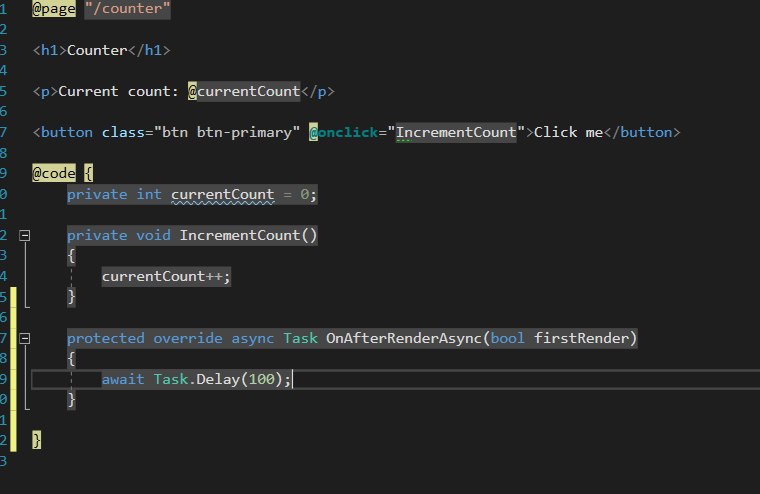
Task: Click the 'currentCount++;' statement
Action: pos(166,276)
